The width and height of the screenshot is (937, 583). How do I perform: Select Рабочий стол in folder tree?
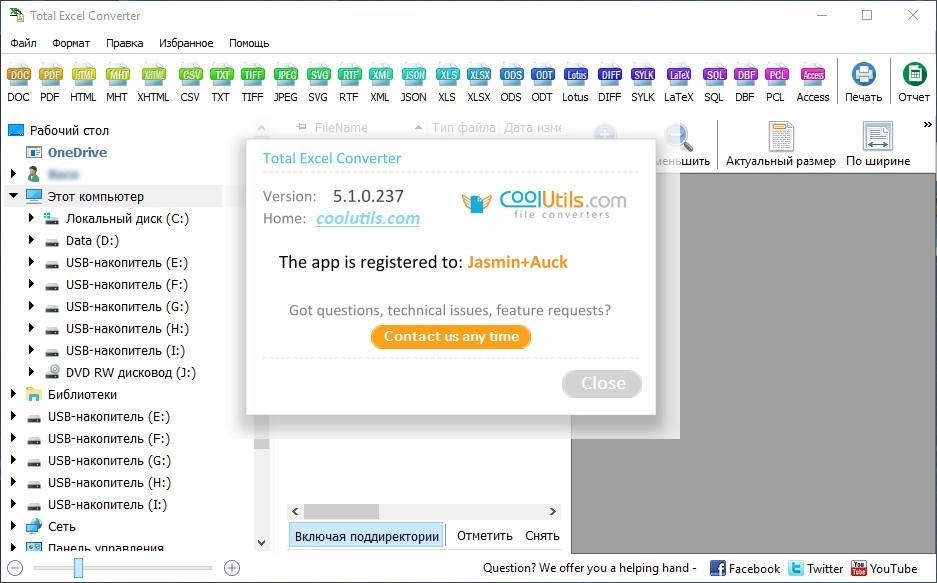point(69,130)
